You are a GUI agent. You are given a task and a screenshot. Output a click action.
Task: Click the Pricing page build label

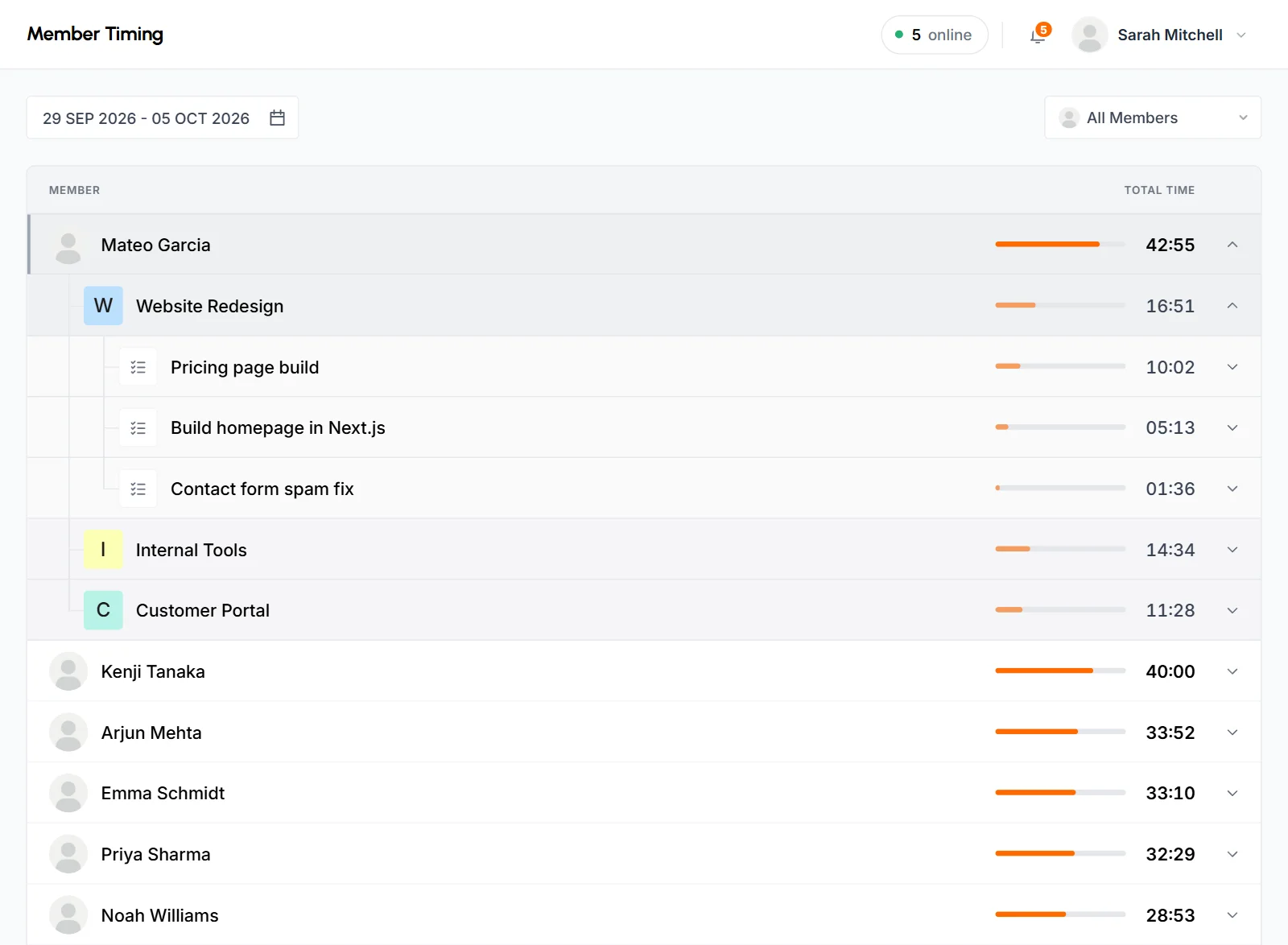(245, 367)
